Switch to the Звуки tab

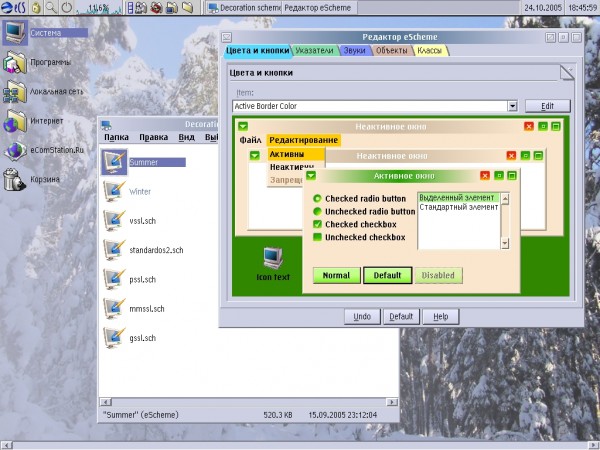354,50
